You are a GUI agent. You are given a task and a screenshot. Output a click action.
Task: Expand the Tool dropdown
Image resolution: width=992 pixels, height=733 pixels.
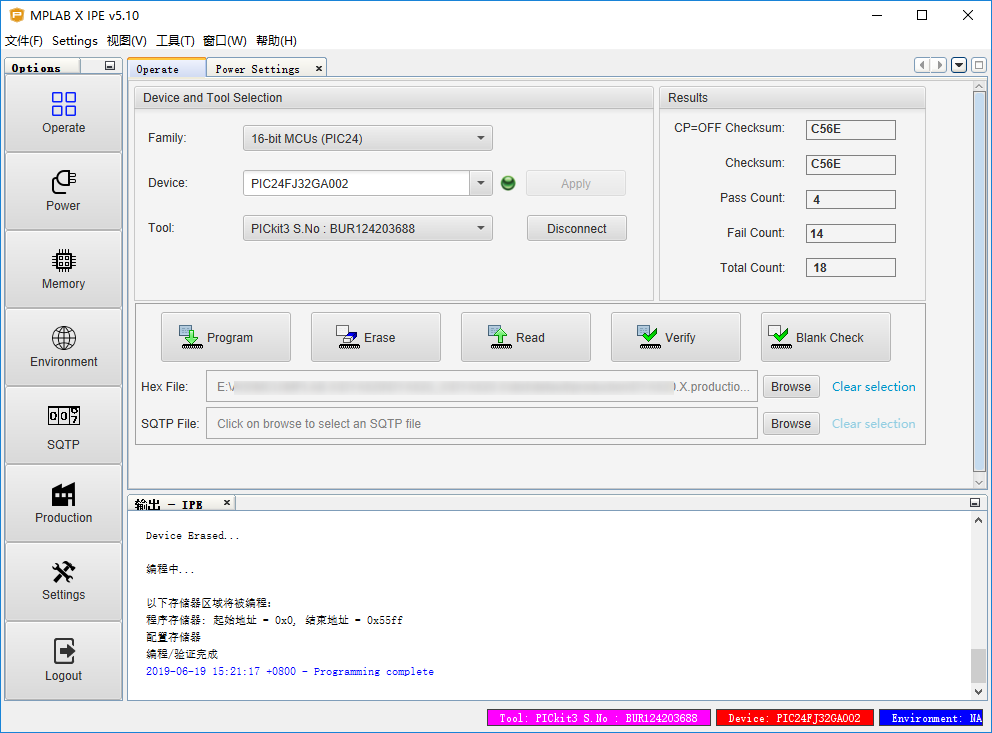pos(481,228)
